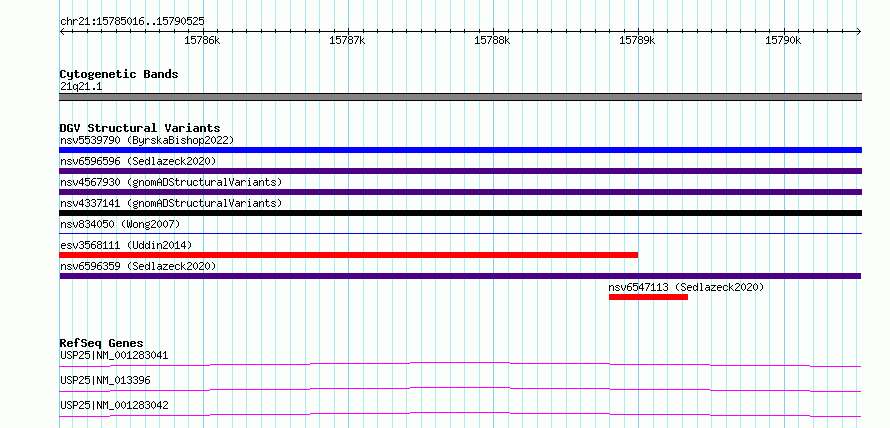
Task: Click the chr21:15785016..15790525 coordinate label
Action: [x=132, y=22]
